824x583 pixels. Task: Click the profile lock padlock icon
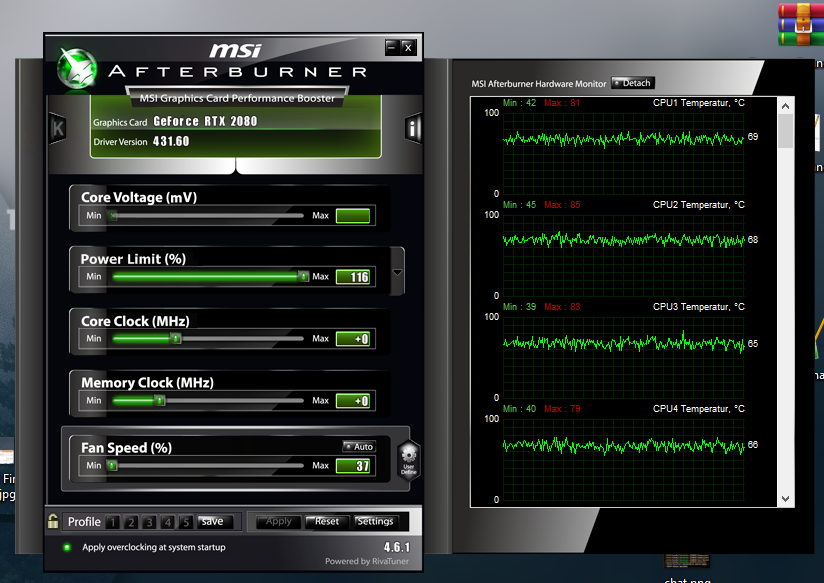point(53,521)
